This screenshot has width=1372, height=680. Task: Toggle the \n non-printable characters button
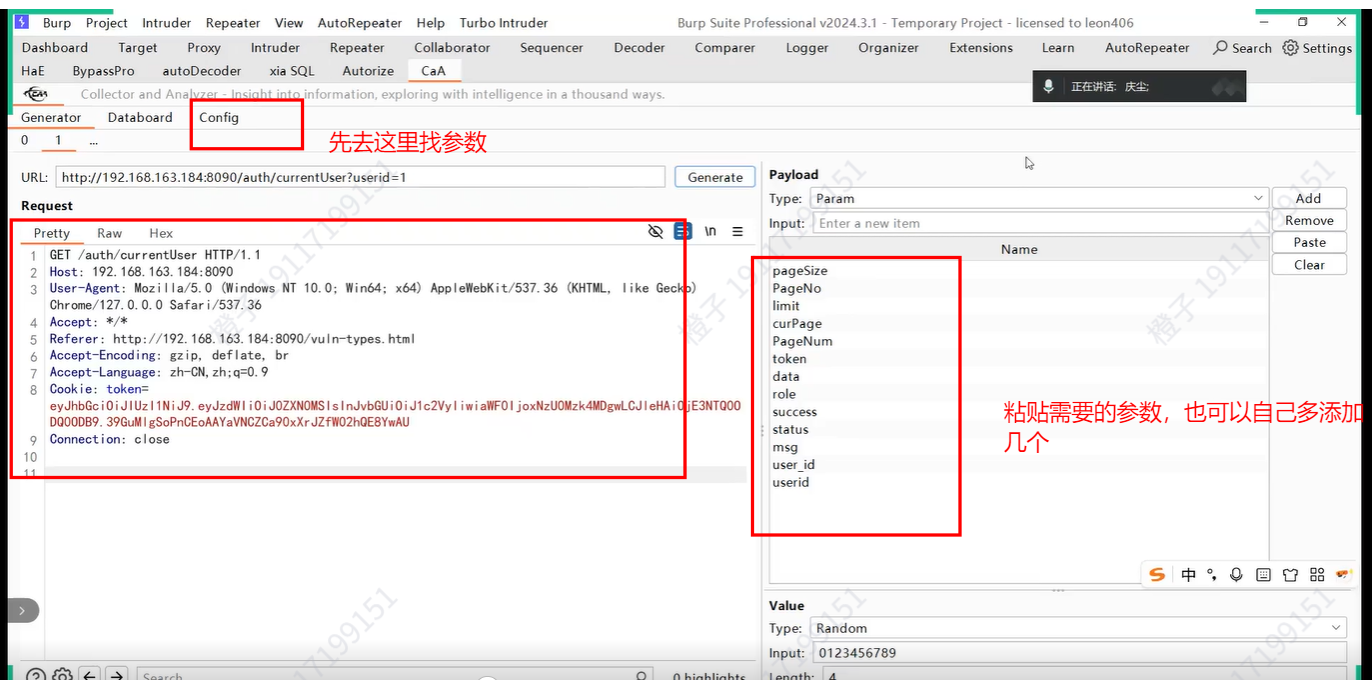coord(710,231)
